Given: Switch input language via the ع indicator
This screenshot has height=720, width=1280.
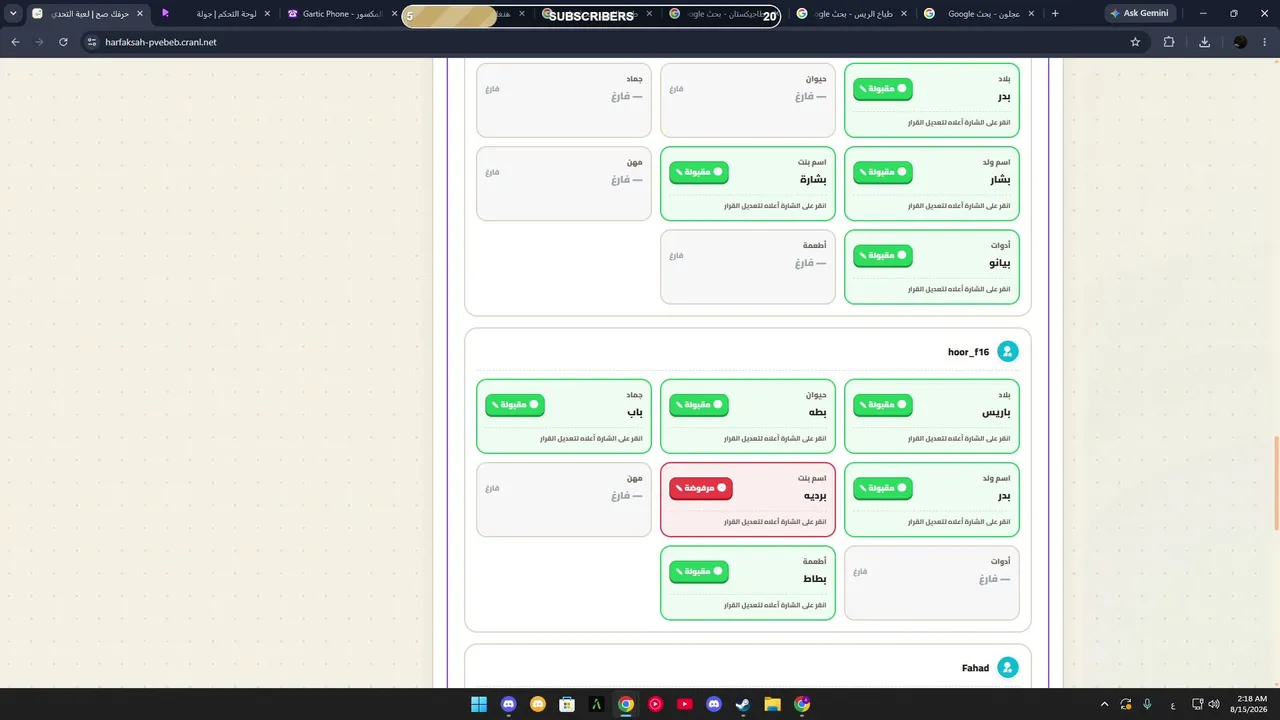Looking at the screenshot, I should tap(1173, 704).
